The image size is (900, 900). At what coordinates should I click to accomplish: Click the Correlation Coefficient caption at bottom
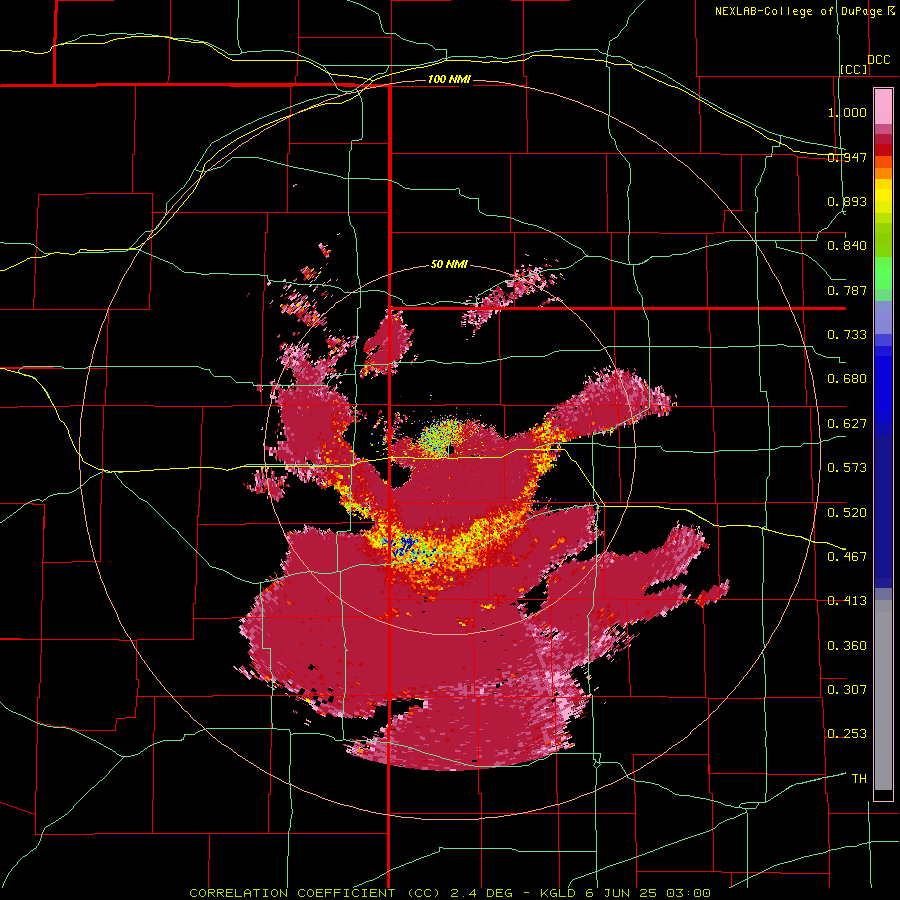pos(450,893)
